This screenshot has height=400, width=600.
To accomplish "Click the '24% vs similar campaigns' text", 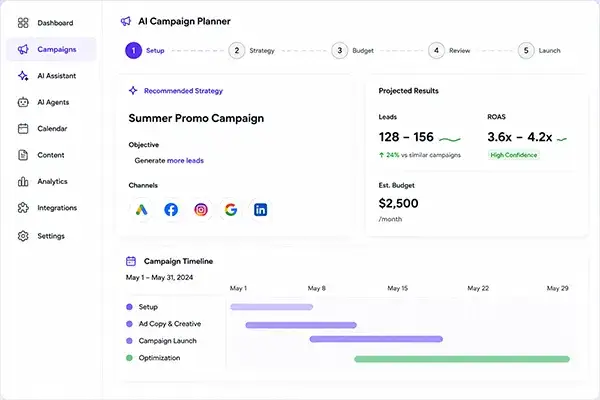I will [423, 155].
